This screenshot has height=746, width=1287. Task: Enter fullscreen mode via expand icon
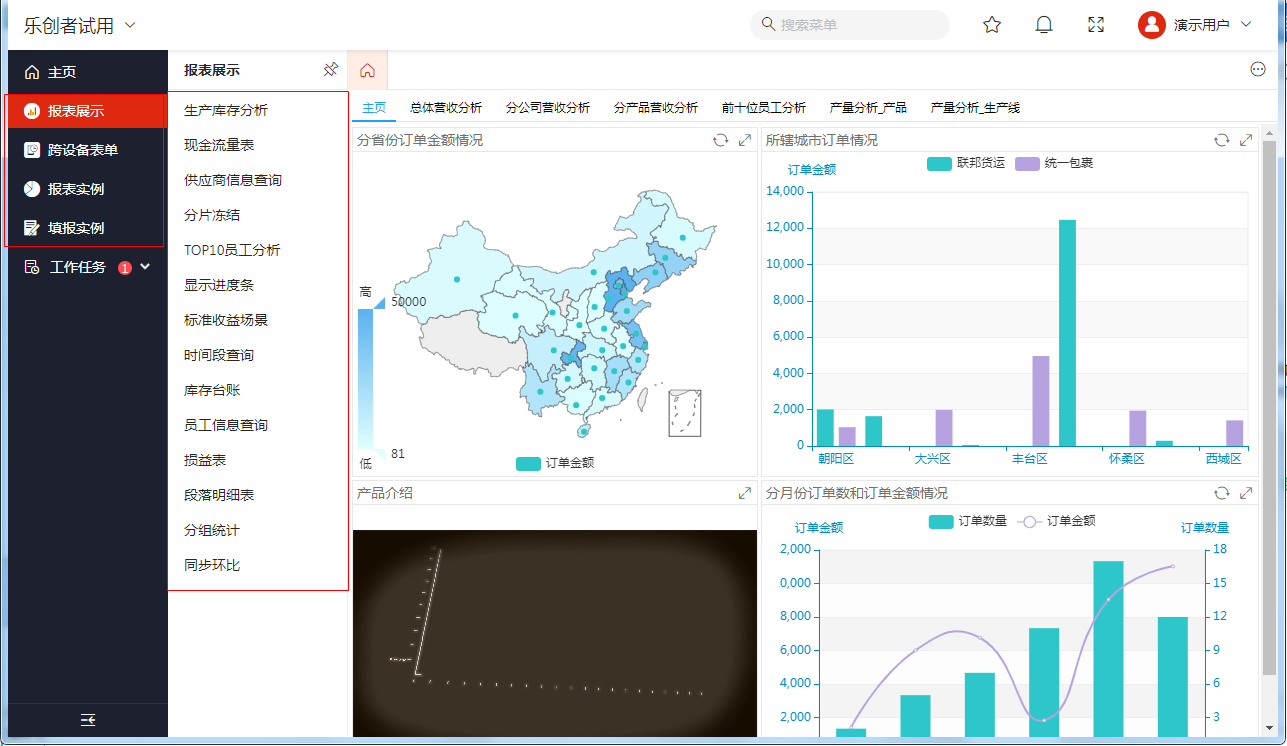1096,25
